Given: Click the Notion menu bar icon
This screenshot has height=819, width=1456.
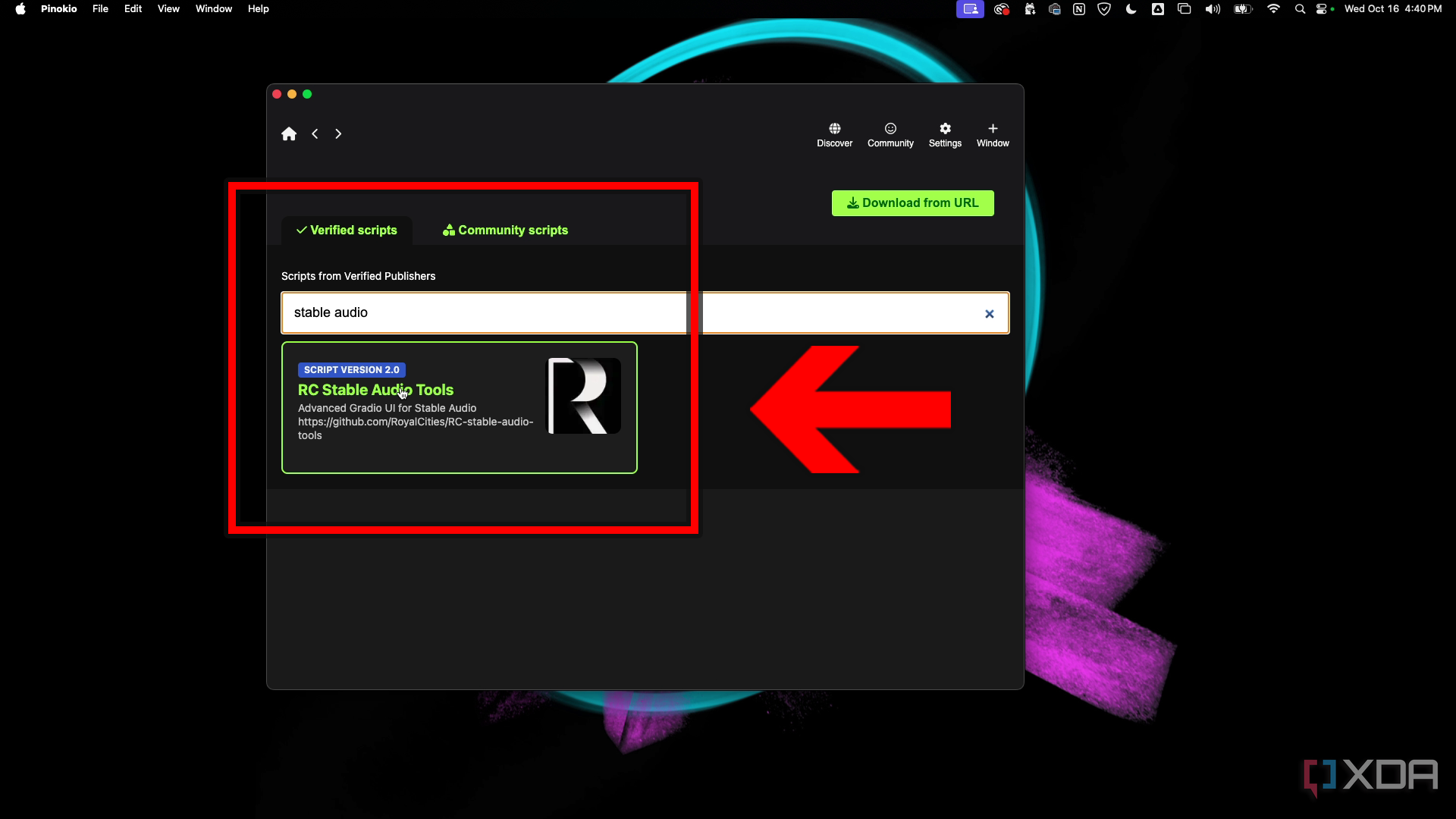Looking at the screenshot, I should tap(1079, 9).
